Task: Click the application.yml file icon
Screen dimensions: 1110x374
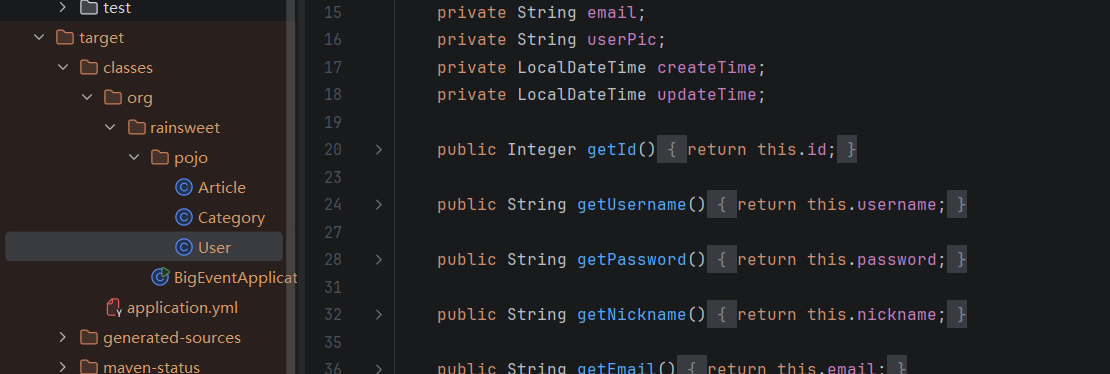Action: click(x=113, y=307)
